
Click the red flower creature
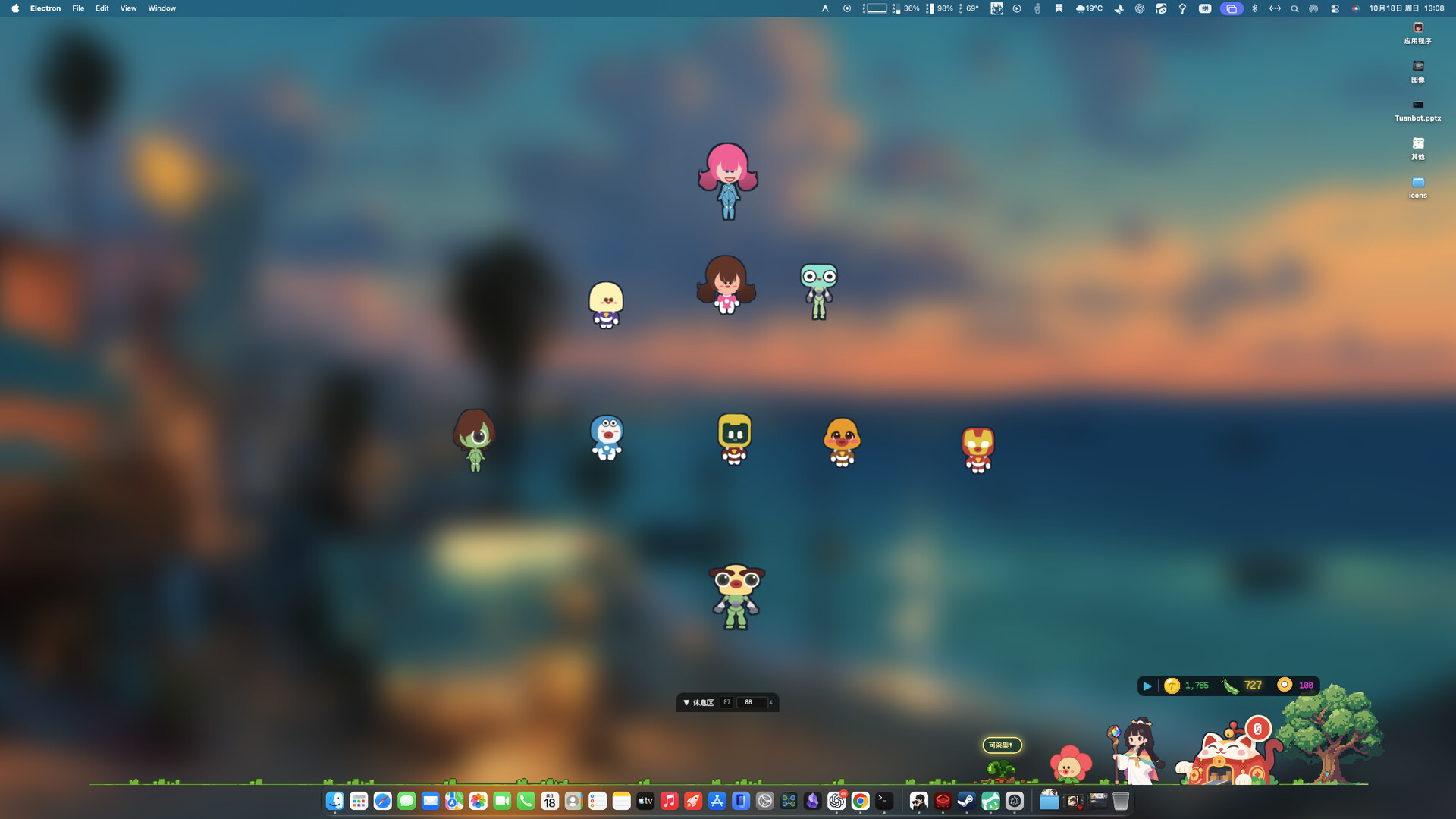click(1070, 764)
